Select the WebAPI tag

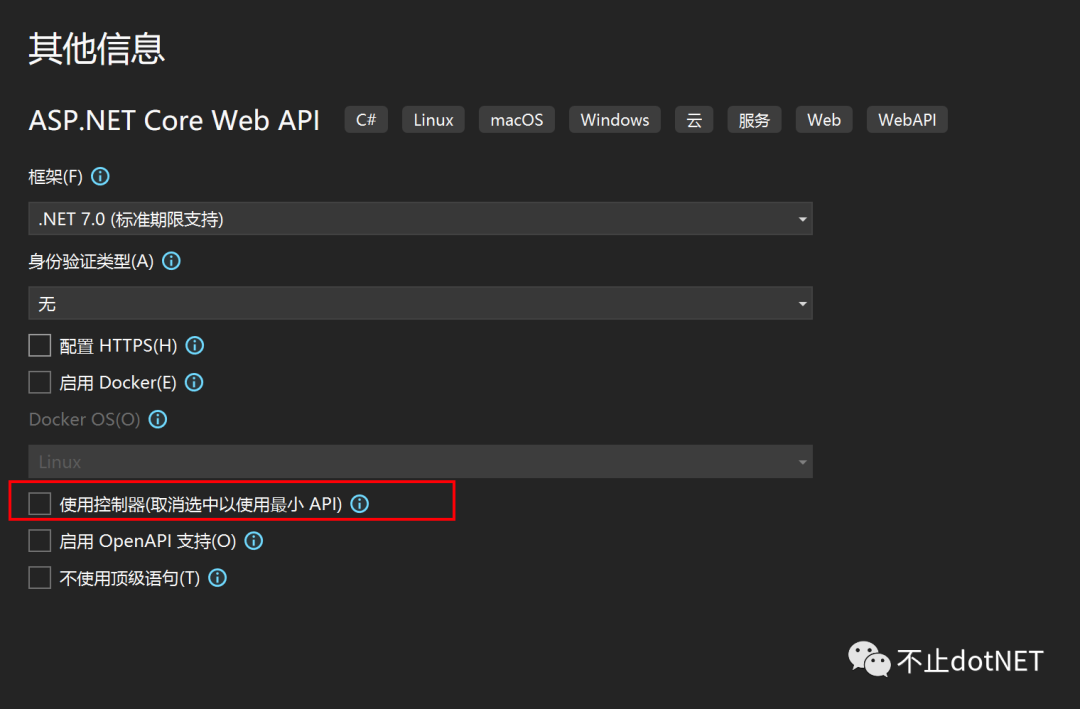pyautogui.click(x=906, y=119)
